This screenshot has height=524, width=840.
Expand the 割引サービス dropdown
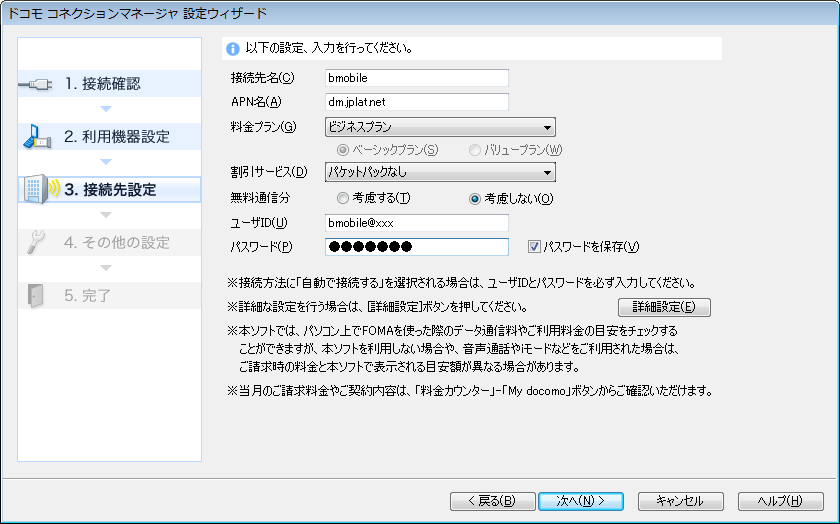440,173
